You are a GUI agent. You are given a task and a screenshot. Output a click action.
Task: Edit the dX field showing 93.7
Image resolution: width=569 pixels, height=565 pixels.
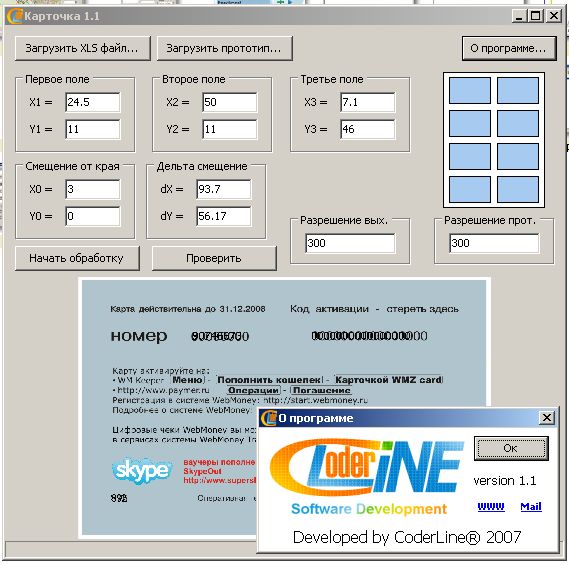(224, 189)
